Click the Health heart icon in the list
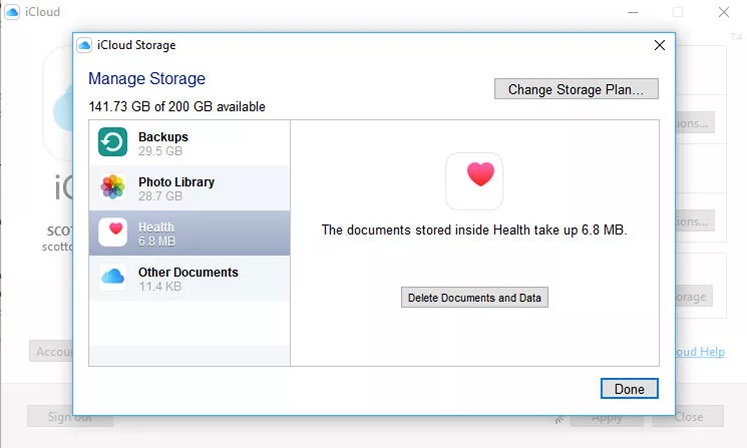This screenshot has height=448, width=747. 113,232
